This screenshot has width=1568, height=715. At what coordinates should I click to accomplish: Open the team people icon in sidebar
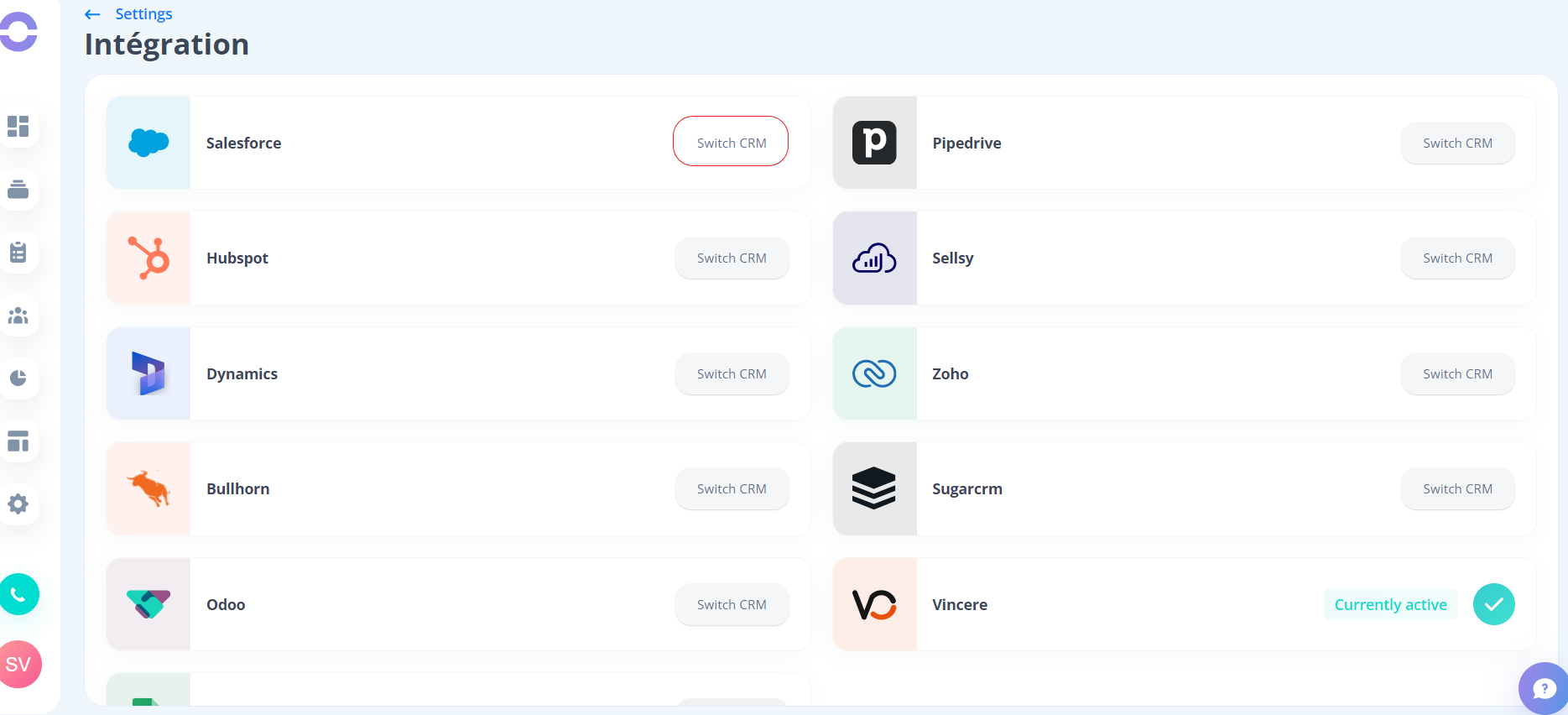point(18,316)
